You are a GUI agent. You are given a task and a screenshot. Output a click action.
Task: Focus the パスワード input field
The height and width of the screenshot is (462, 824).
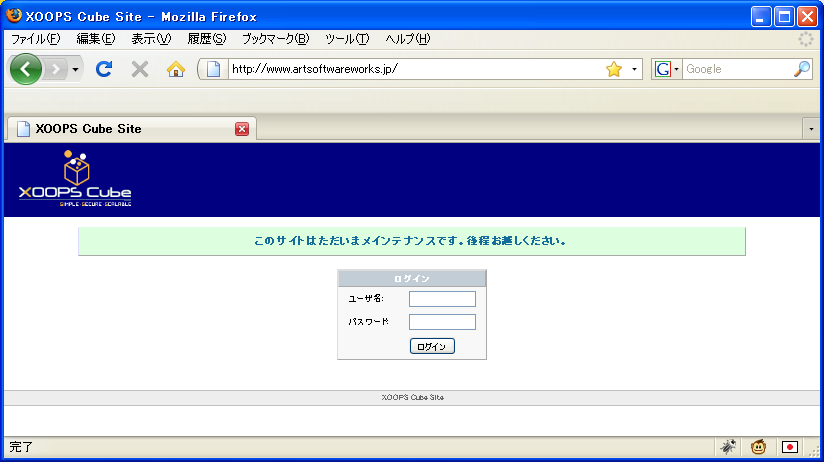(x=442, y=322)
